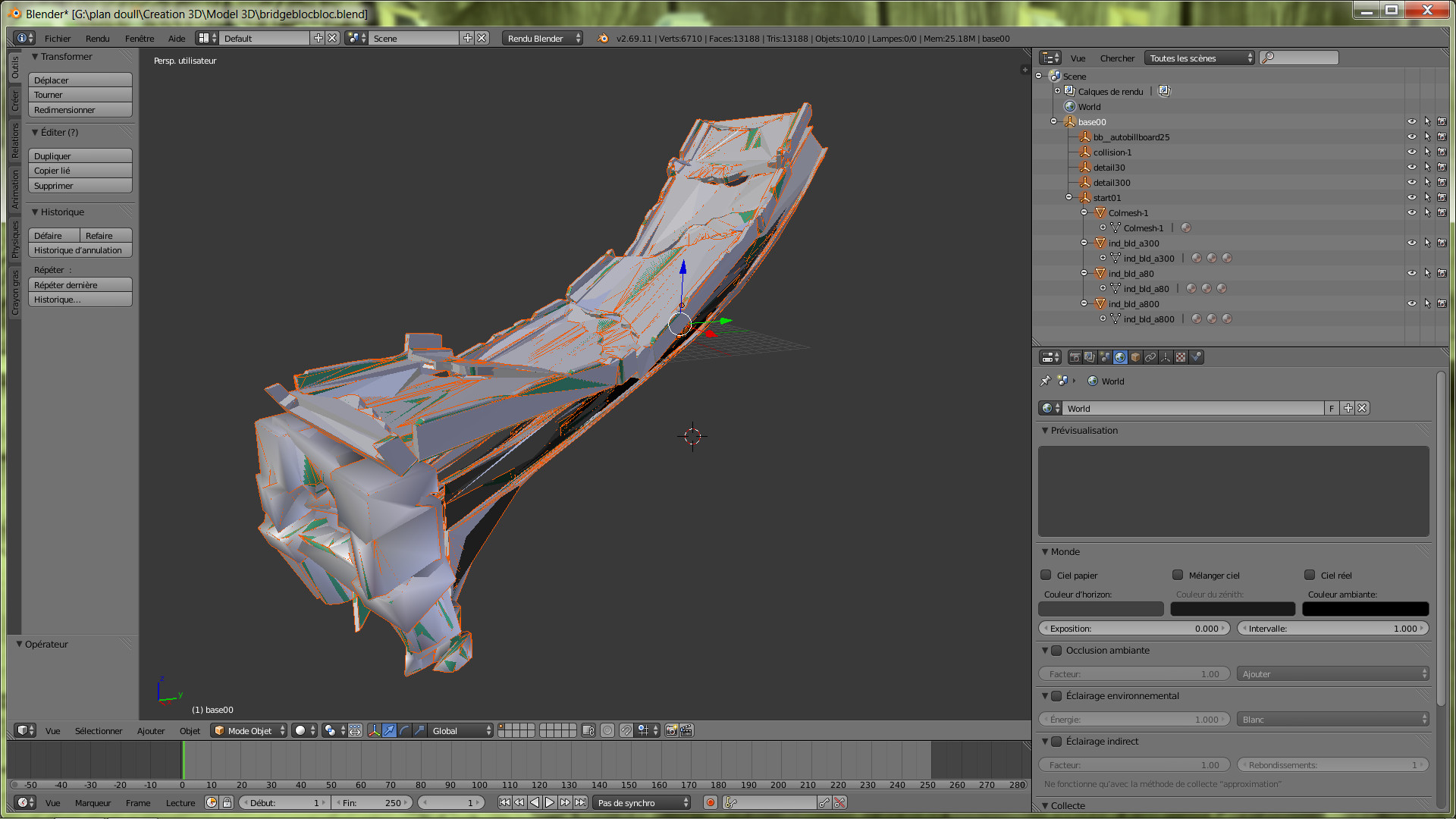Viewport: 1456px width, 819px height.
Task: Toggle proportional editing circle icon
Action: click(607, 730)
